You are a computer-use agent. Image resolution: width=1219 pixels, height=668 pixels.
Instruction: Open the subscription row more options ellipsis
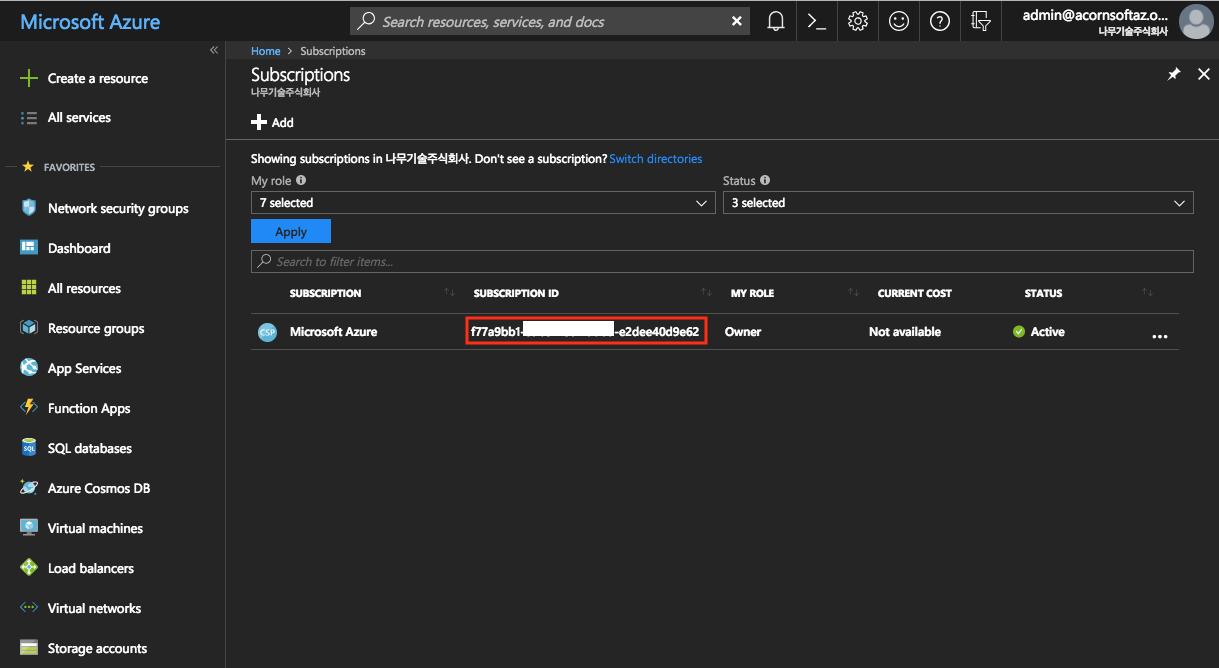pyautogui.click(x=1159, y=337)
